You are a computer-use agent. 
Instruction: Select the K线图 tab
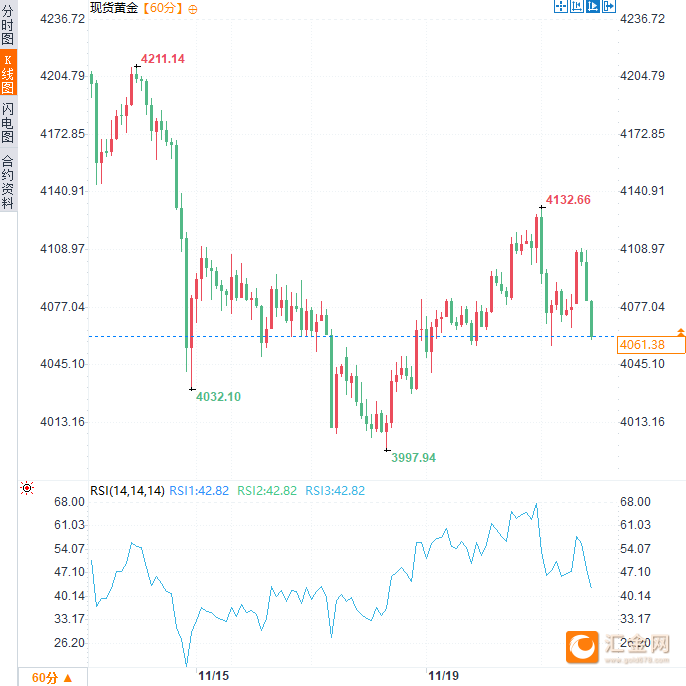point(8,72)
